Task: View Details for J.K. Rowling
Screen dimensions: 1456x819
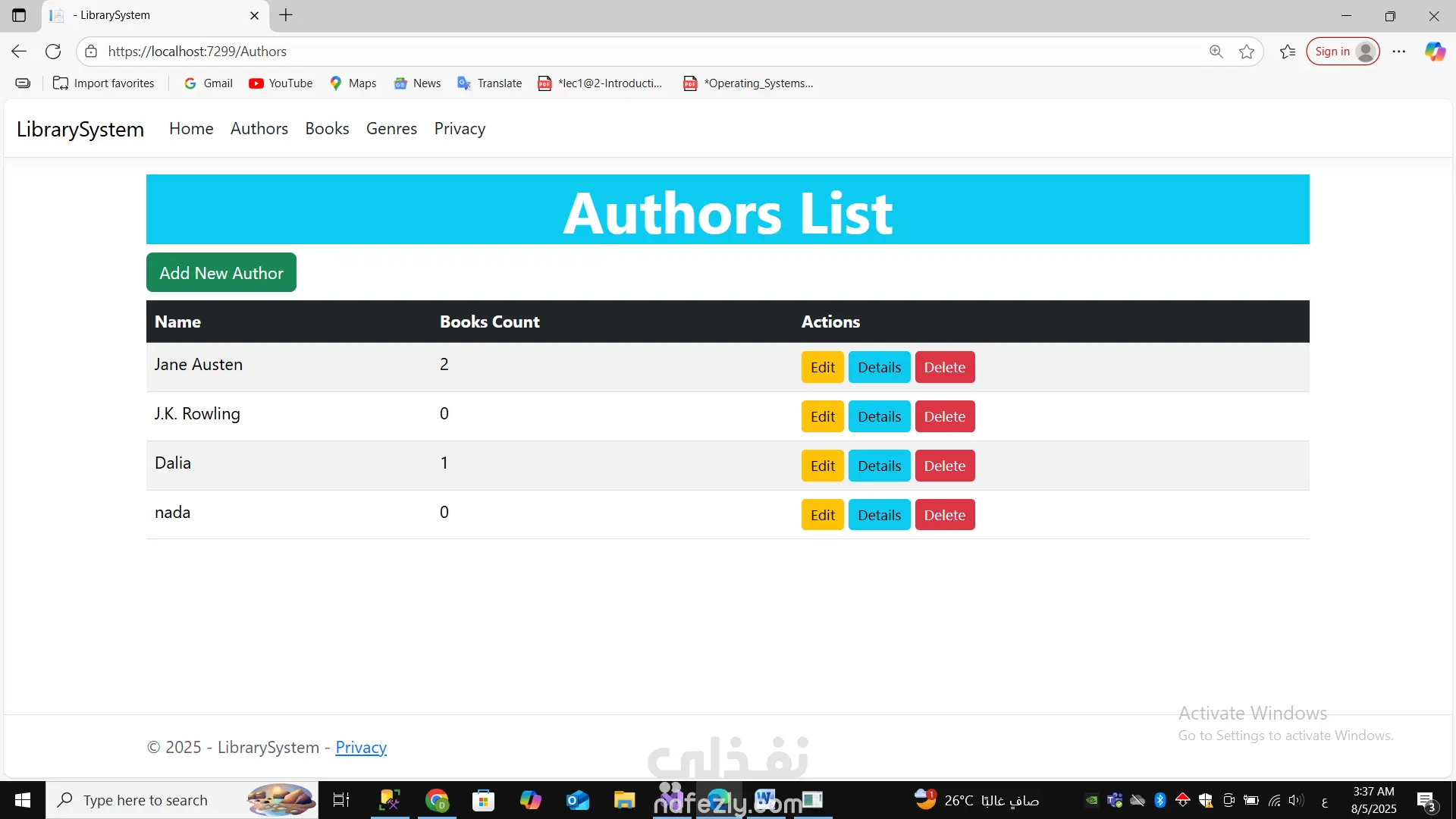Action: [x=879, y=417]
